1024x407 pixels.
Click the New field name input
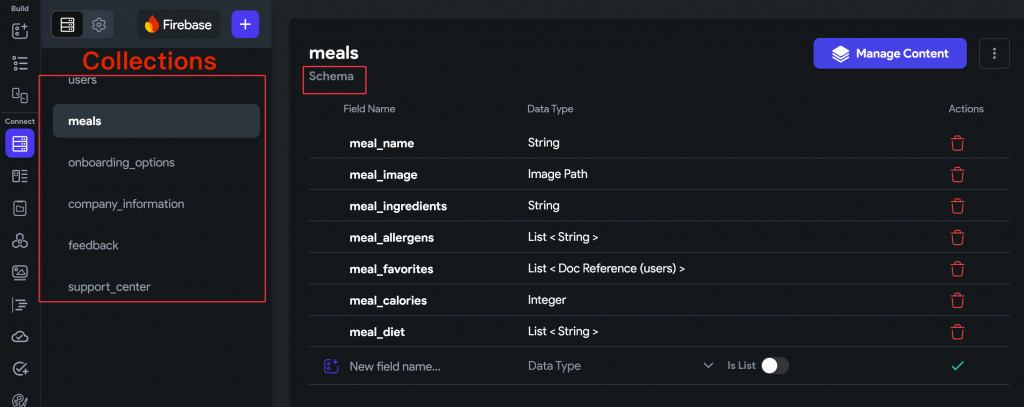(420, 366)
